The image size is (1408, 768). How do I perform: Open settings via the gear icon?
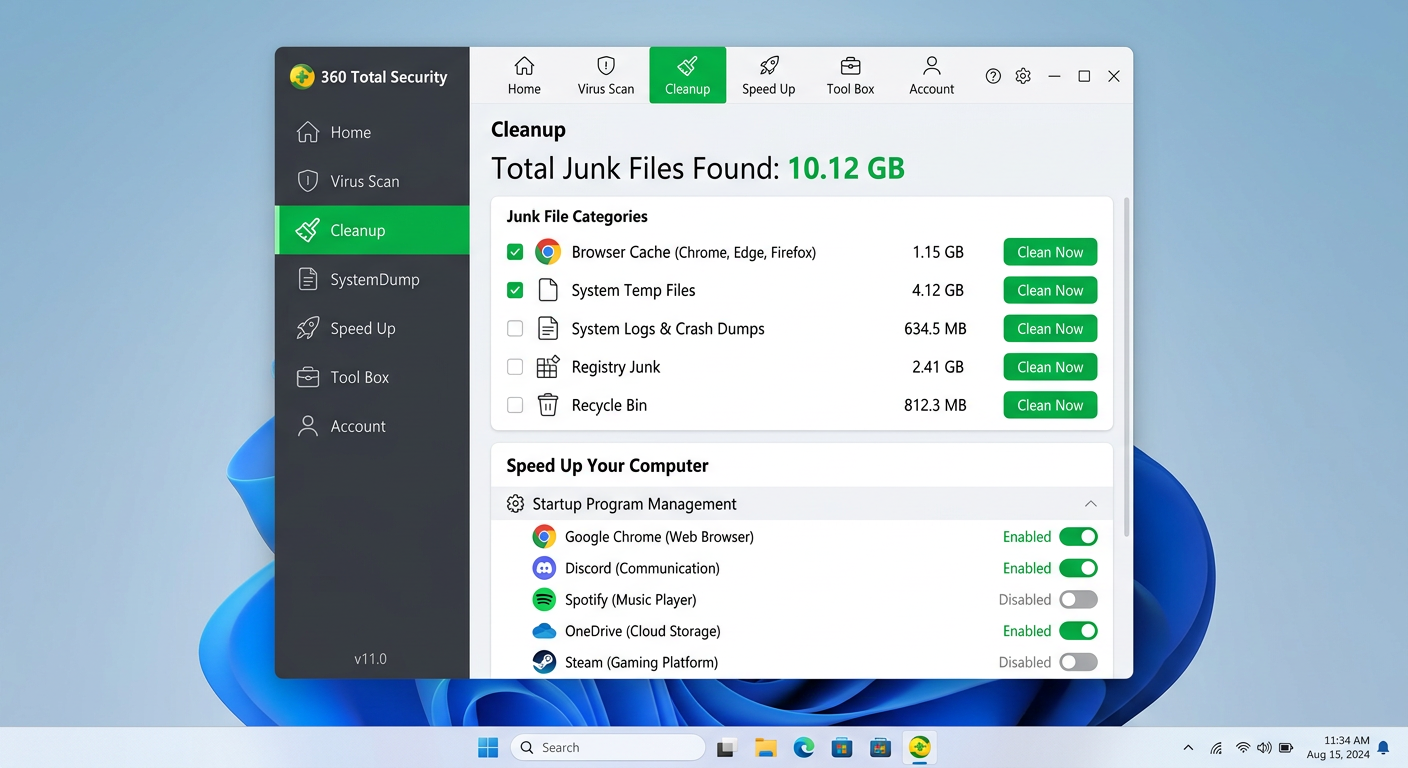[1023, 76]
